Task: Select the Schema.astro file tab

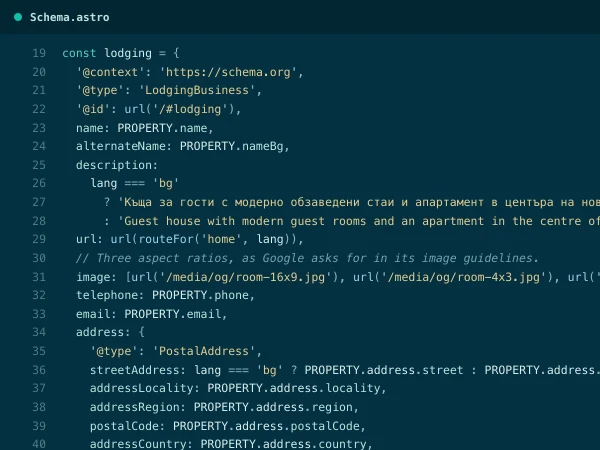Action: tap(70, 17)
